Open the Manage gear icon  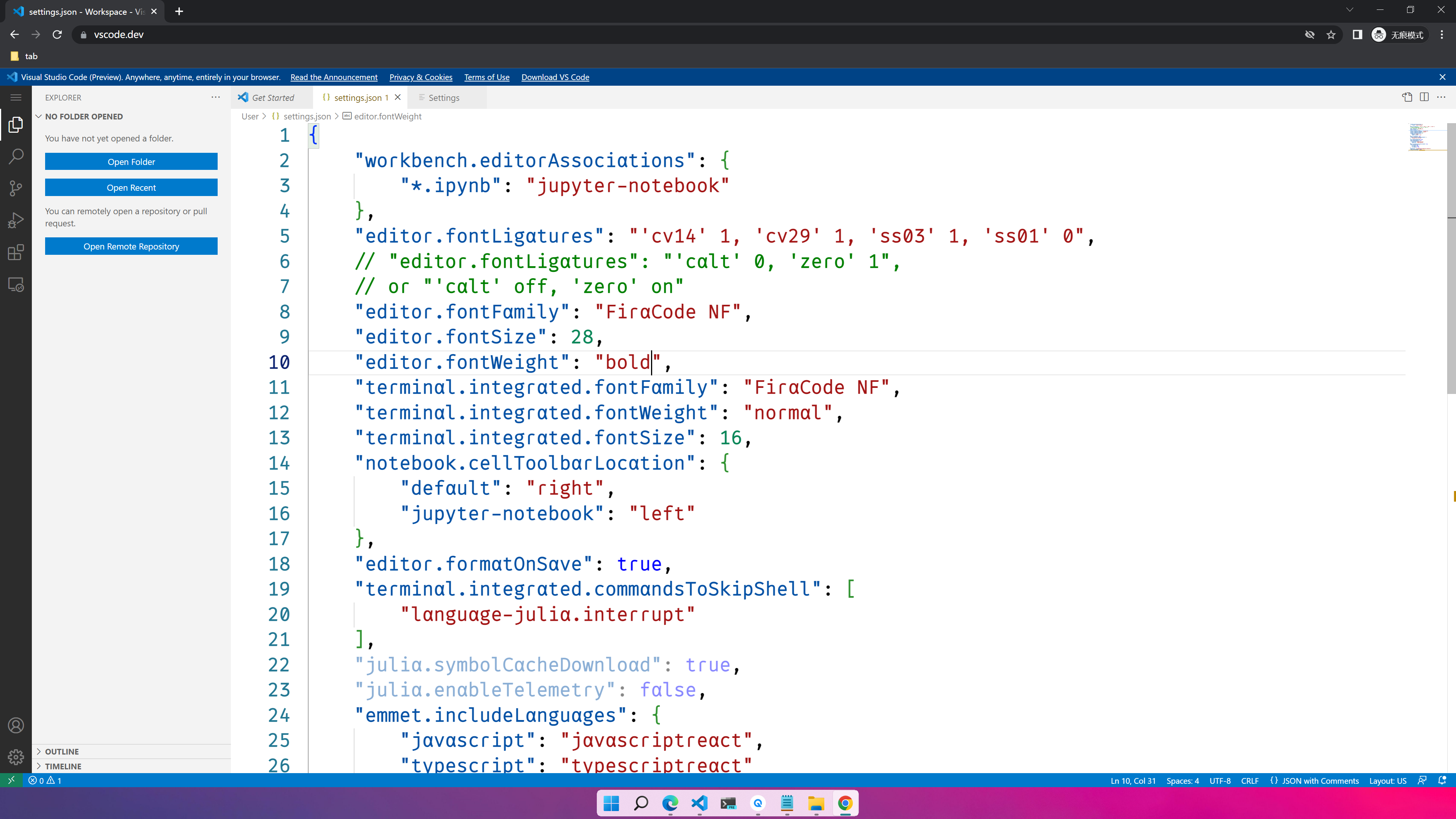pos(15,757)
